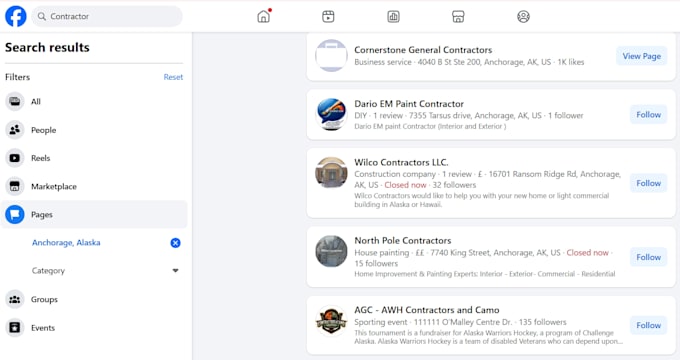Click the Anchorage, Alaska location link

coord(66,242)
